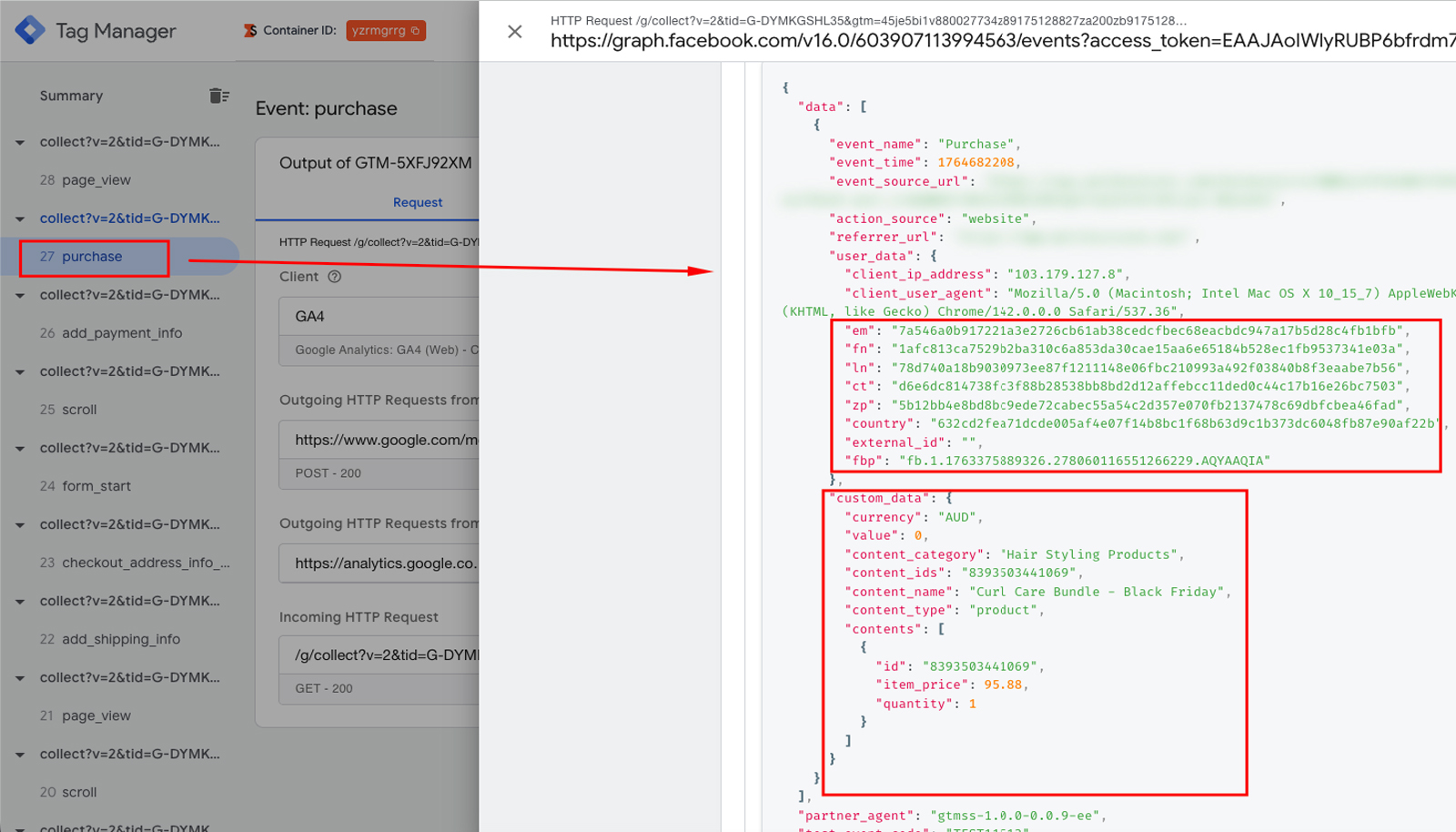Open the analytics.google.com outgoing request
This screenshot has width=1456, height=832.
(x=382, y=563)
